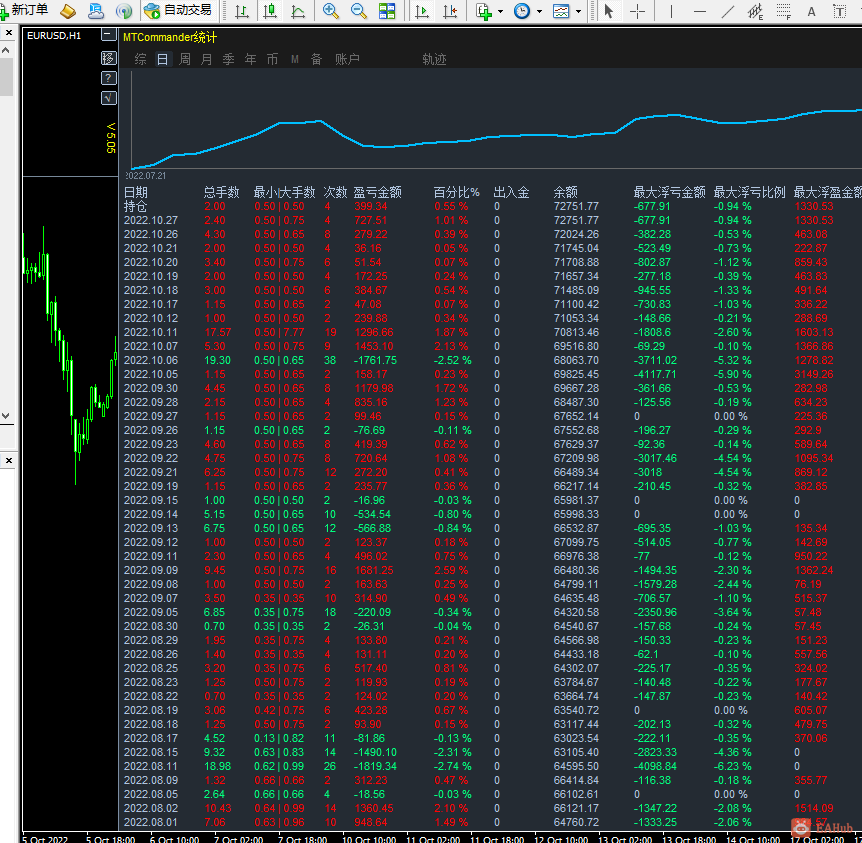
Task: Open the Signals radio-wave icon
Action: [124, 10]
